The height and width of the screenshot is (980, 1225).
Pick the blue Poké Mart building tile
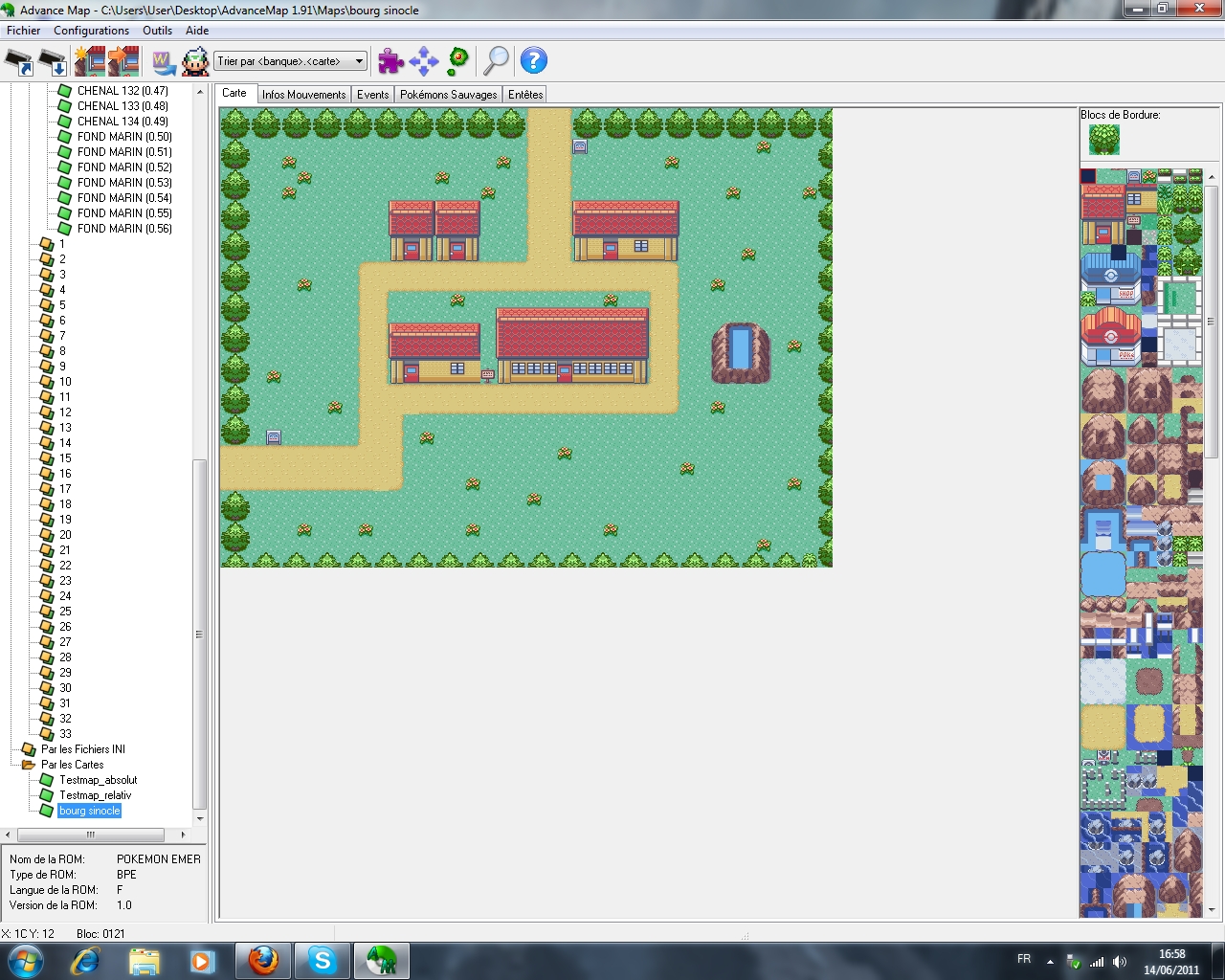point(1111,276)
